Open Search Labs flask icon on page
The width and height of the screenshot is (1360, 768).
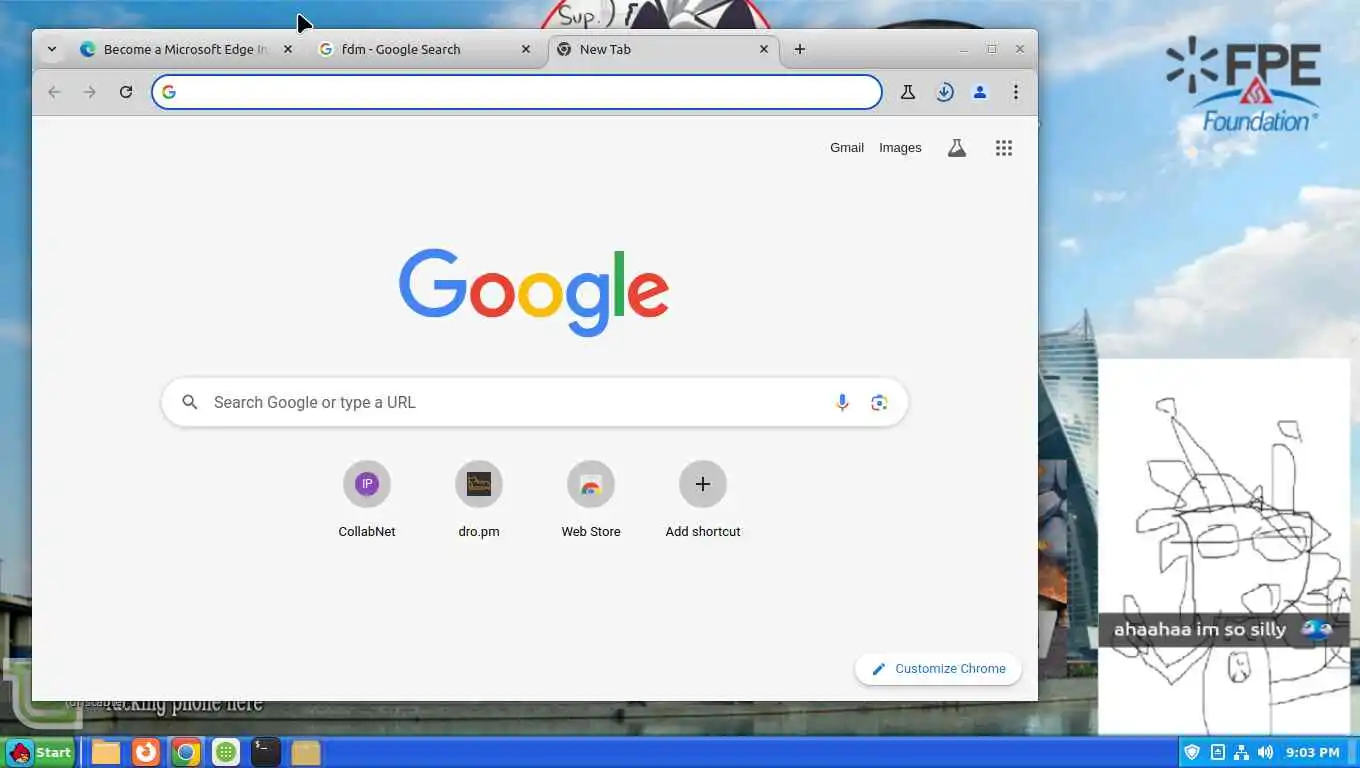tap(957, 148)
